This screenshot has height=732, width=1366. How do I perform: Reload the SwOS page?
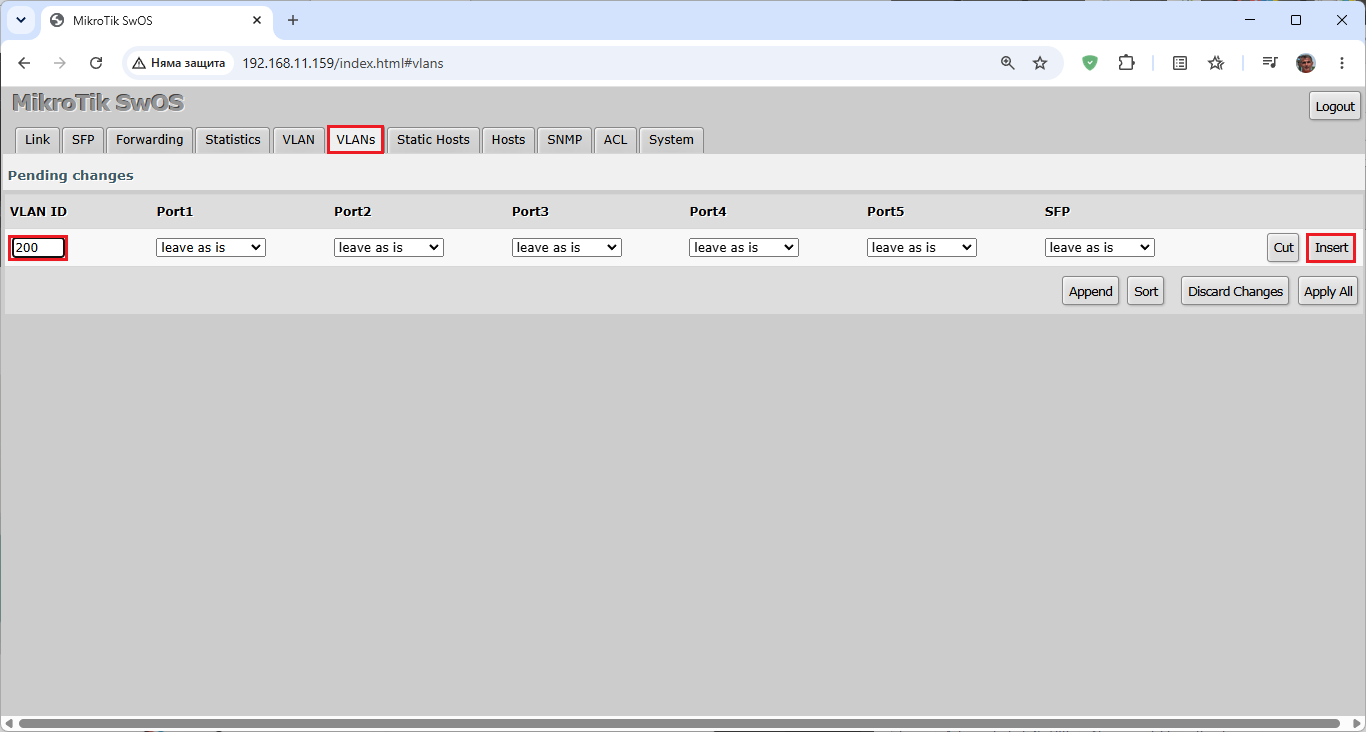[96, 63]
